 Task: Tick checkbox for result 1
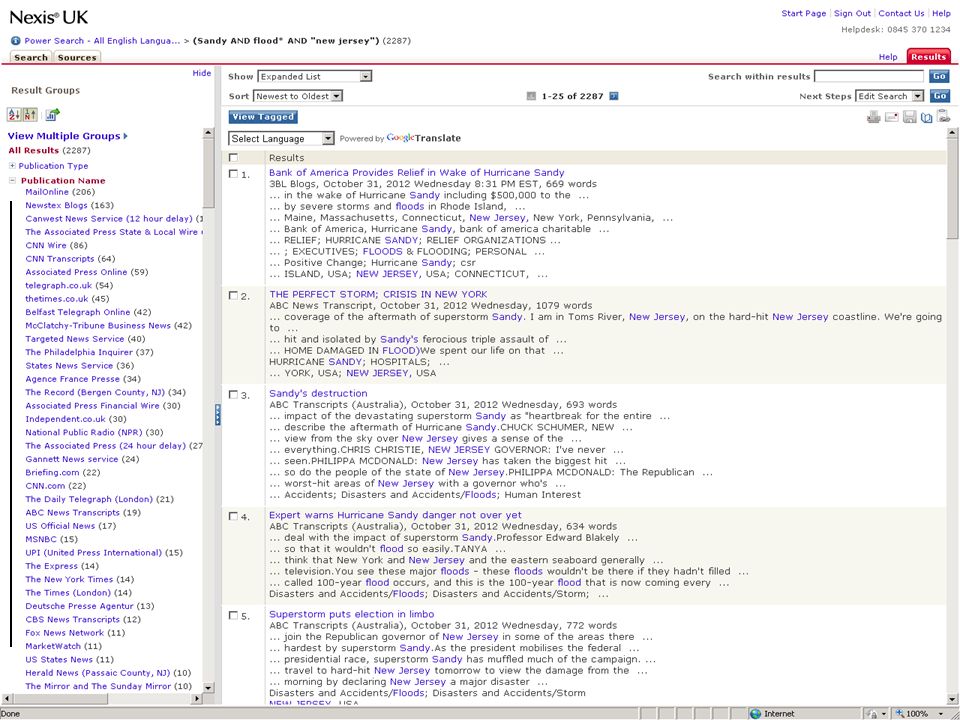coord(233,174)
